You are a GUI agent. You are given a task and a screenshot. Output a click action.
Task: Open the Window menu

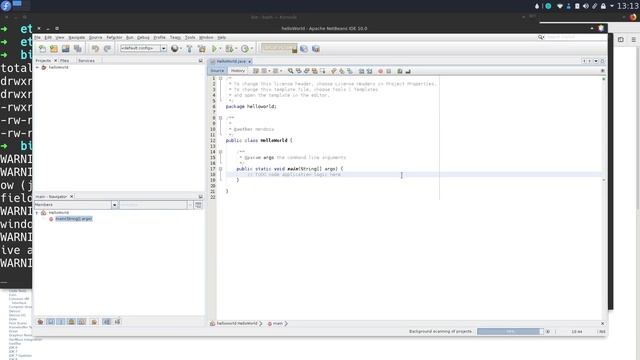(206, 38)
